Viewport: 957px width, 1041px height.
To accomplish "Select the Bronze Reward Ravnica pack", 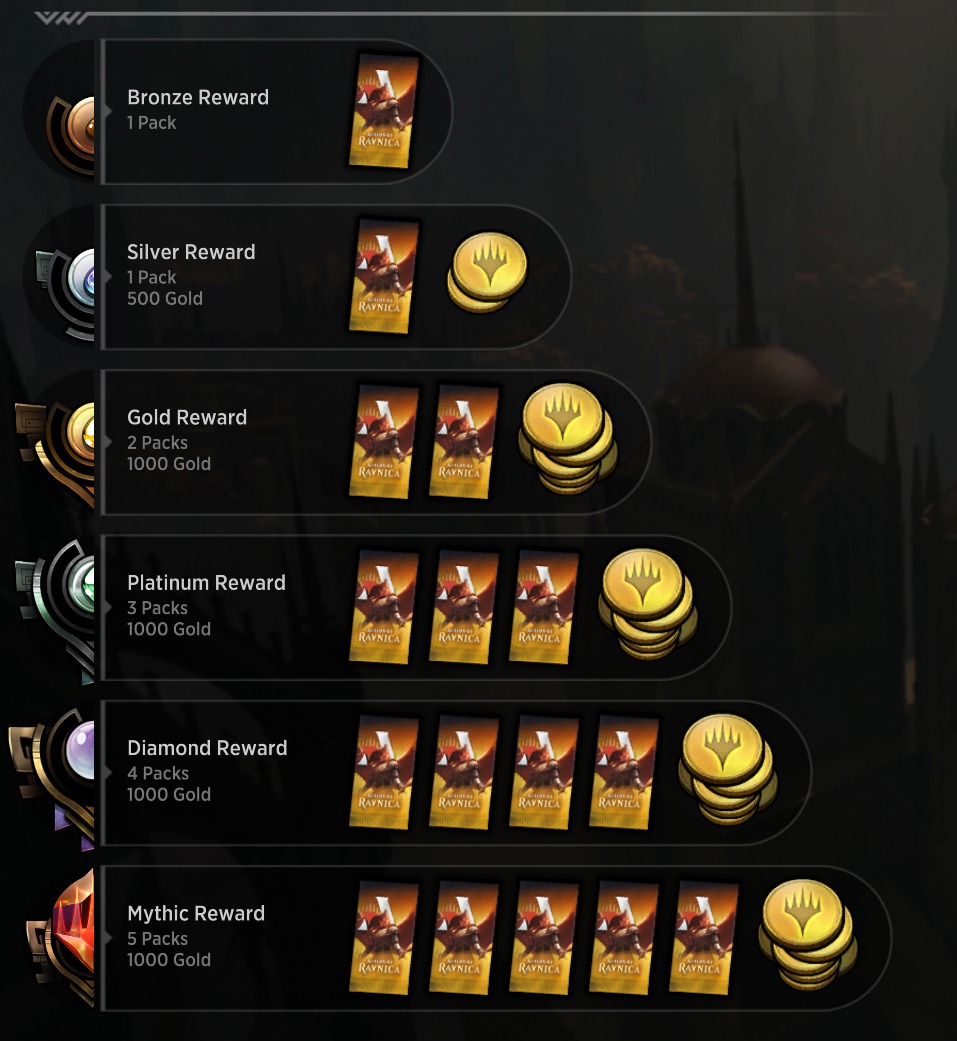I will (384, 111).
